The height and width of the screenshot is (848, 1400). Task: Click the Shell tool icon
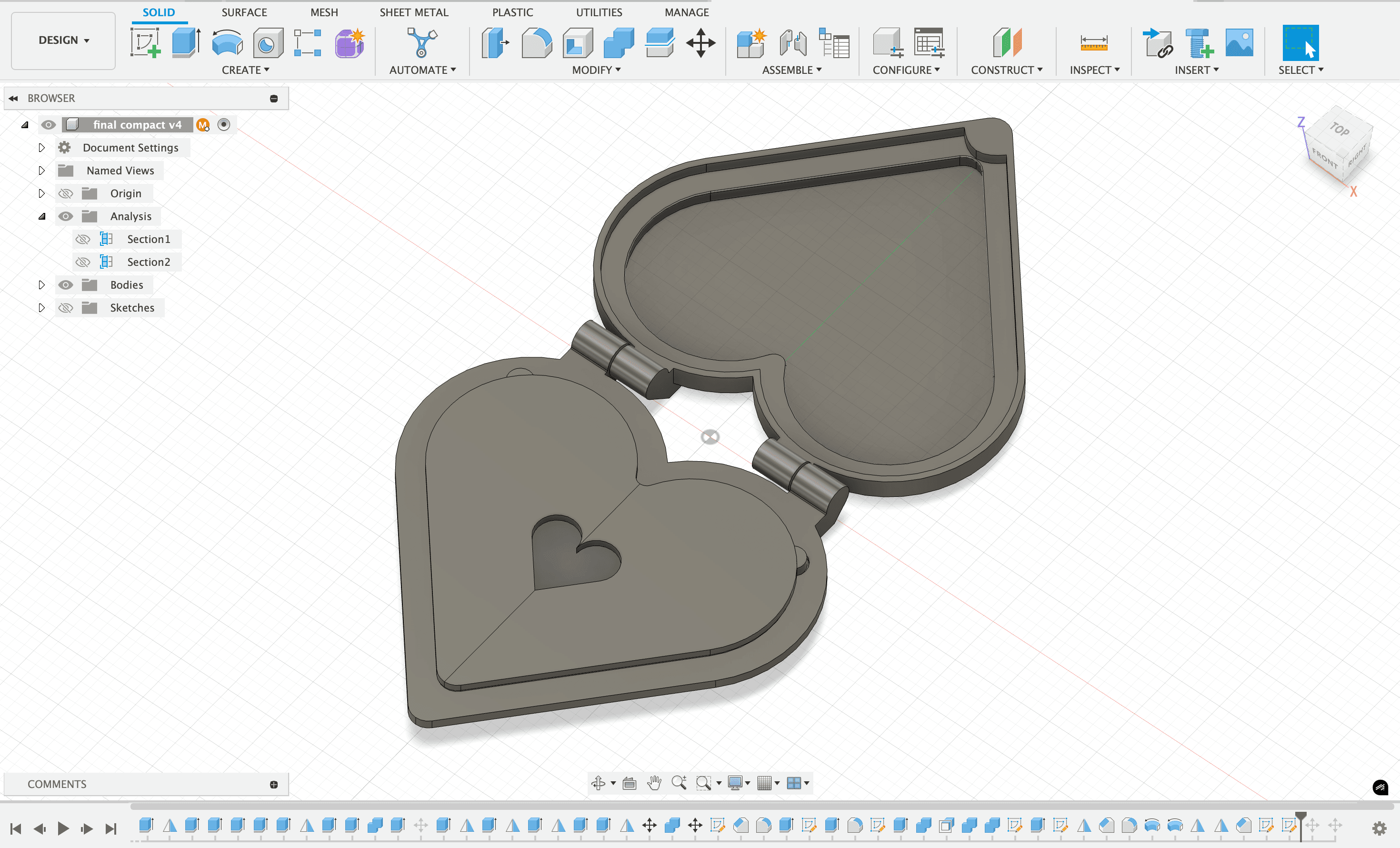coord(577,43)
